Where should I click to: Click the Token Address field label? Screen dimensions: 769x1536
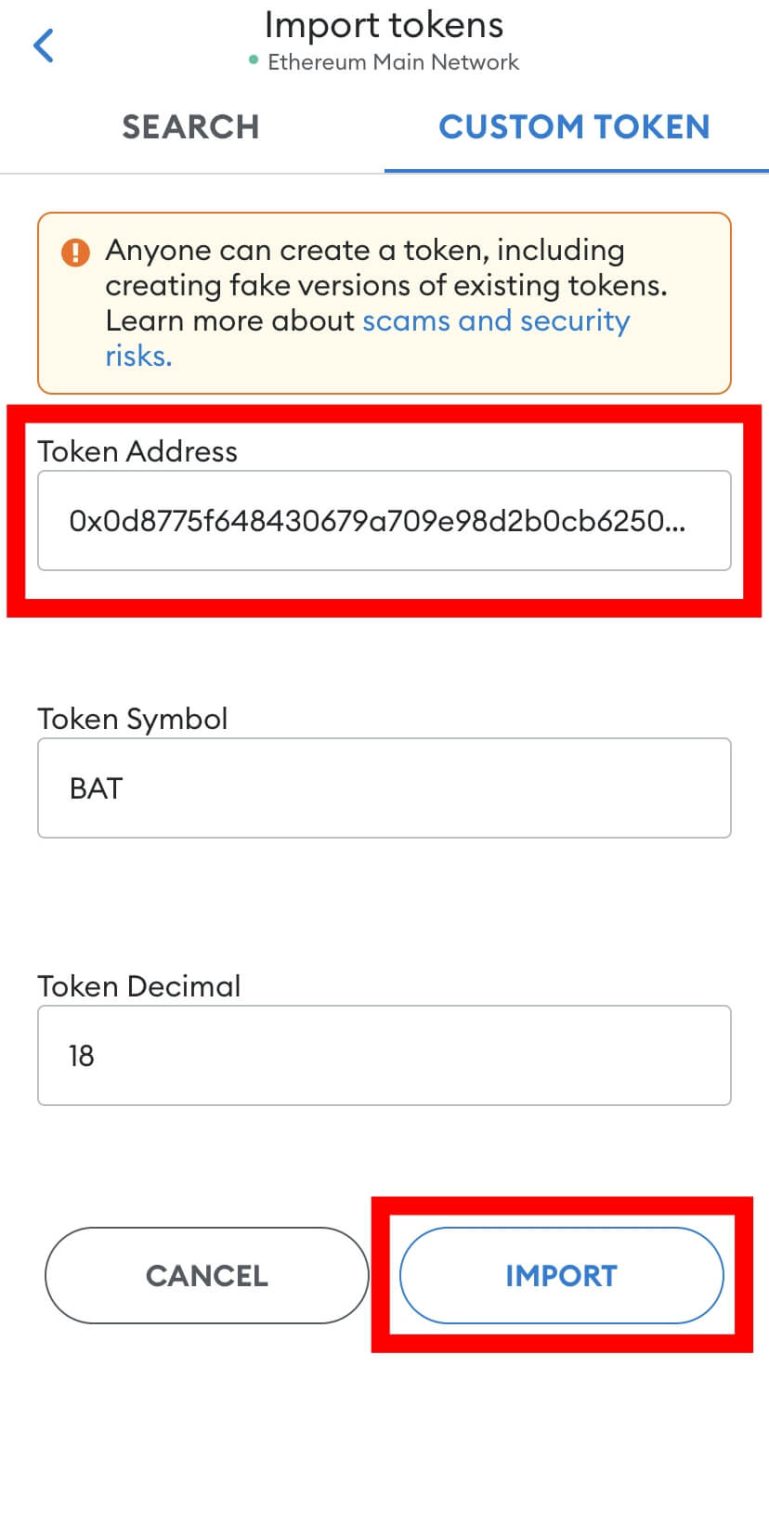click(137, 452)
